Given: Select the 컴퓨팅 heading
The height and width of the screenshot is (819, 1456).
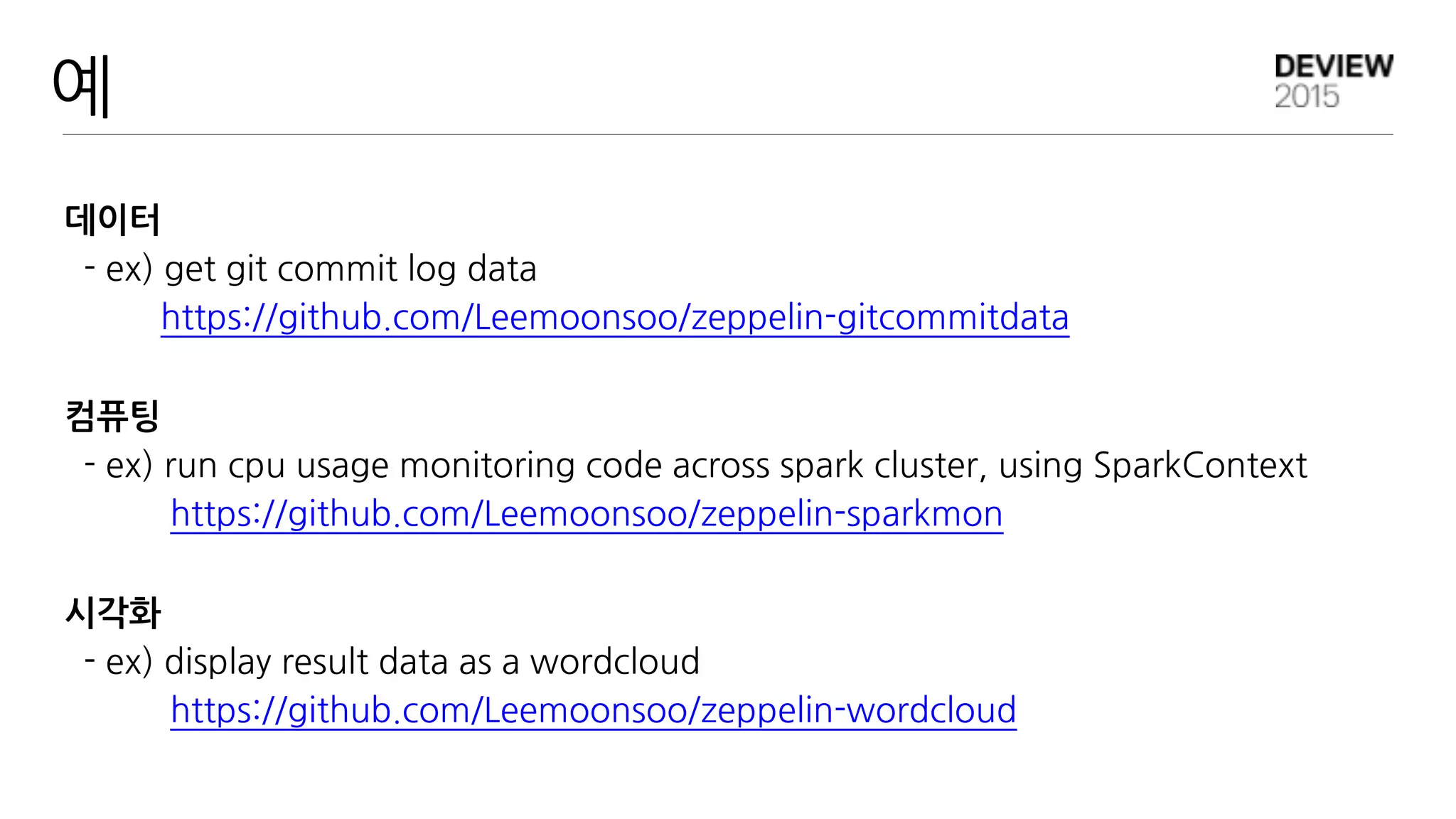Looking at the screenshot, I should tap(112, 416).
